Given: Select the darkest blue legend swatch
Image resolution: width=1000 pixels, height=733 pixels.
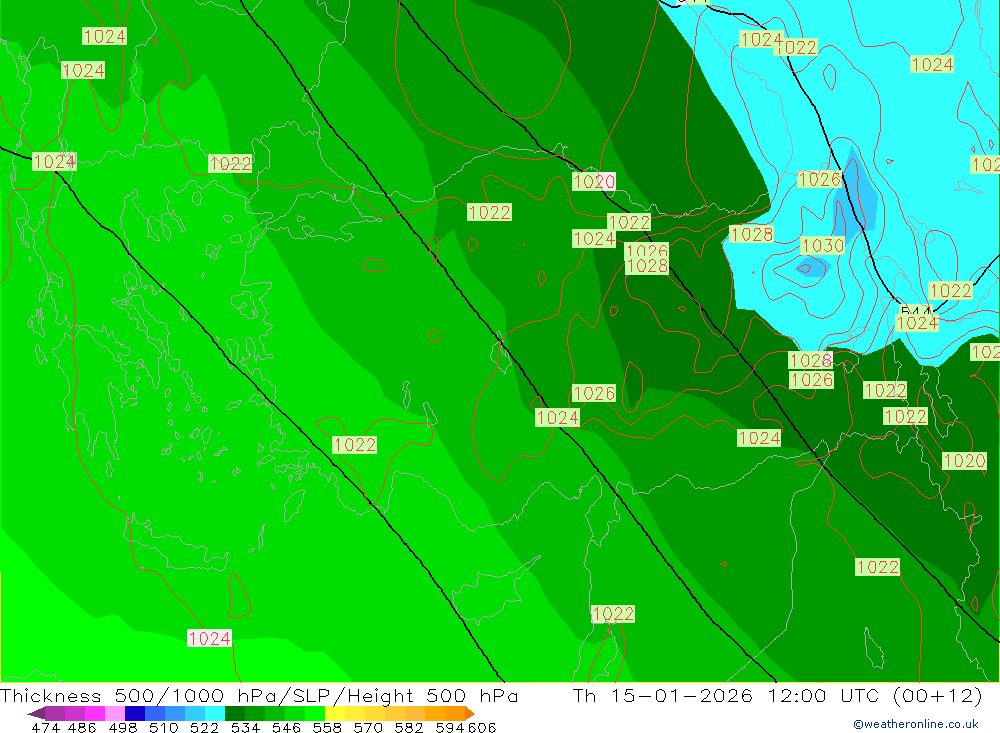Looking at the screenshot, I should point(135,713).
